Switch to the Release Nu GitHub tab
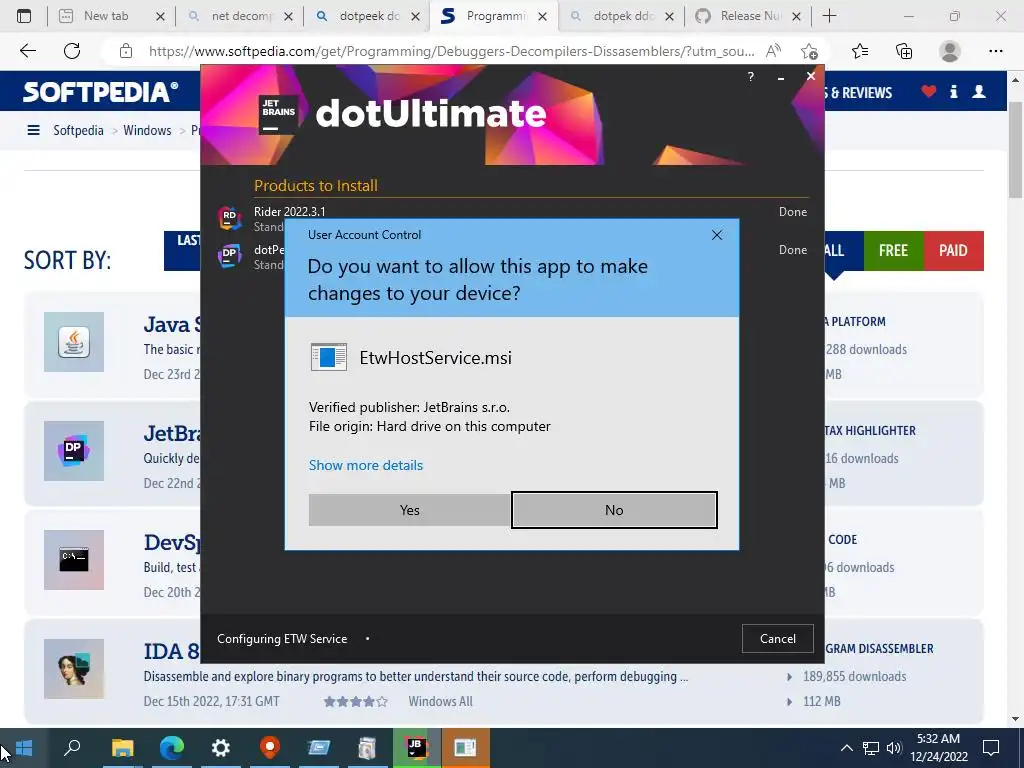Viewport: 1024px width, 768px height. click(x=749, y=16)
